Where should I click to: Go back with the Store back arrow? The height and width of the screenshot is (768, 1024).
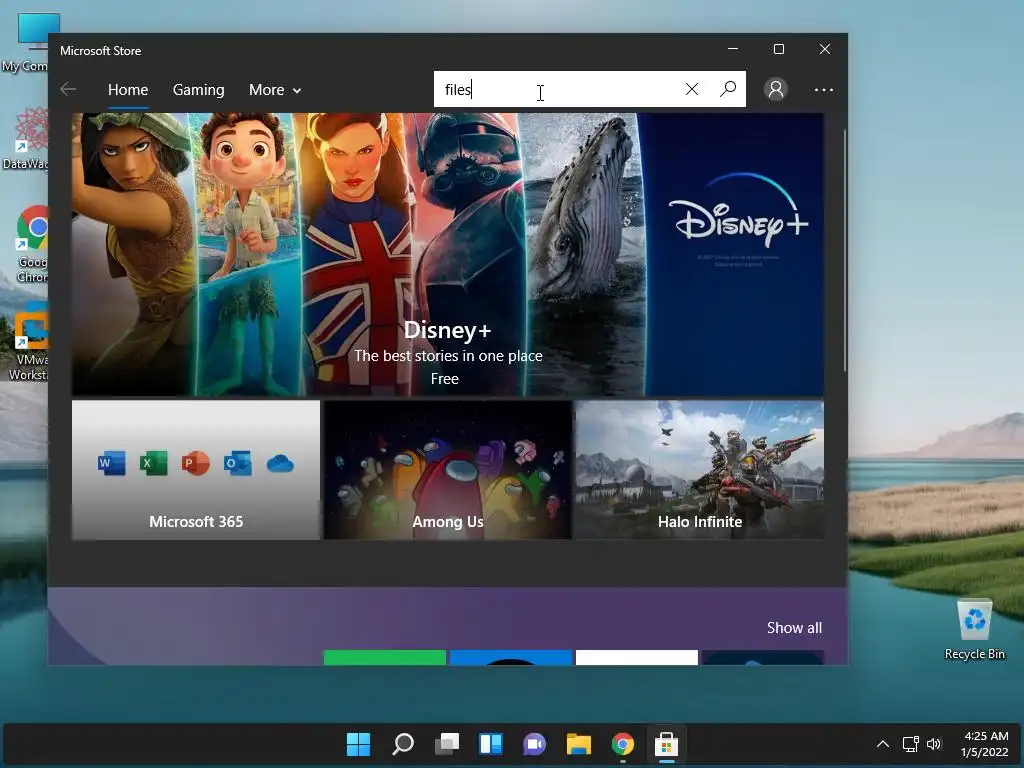click(68, 89)
